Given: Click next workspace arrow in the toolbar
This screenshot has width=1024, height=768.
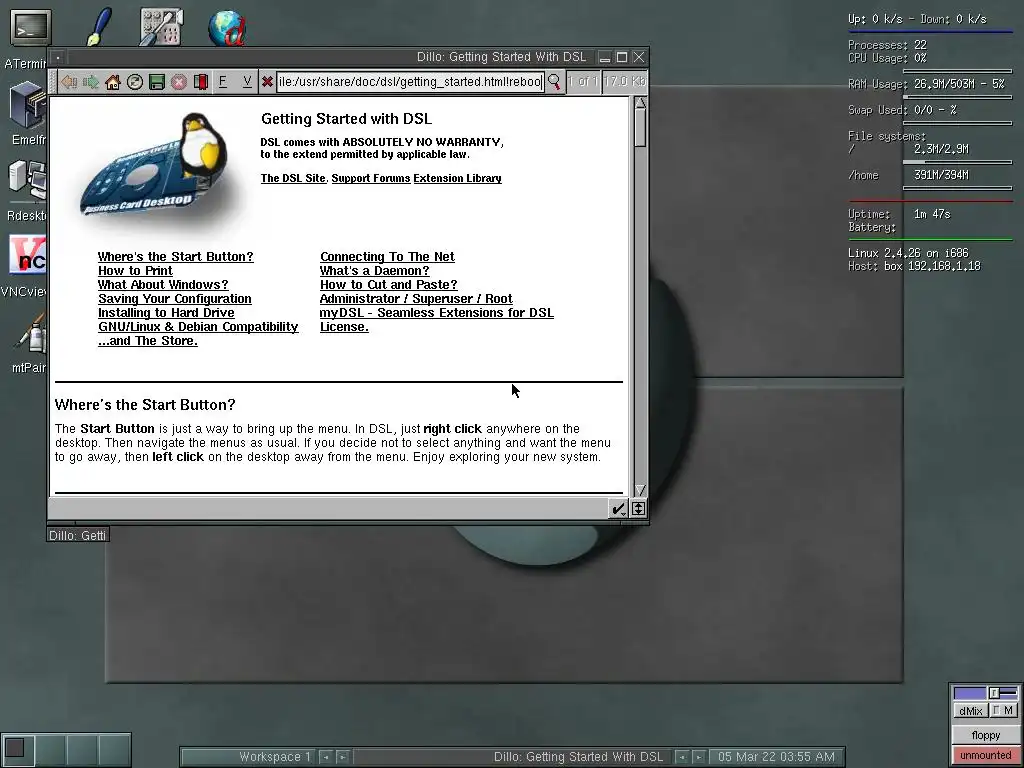Looking at the screenshot, I should (x=342, y=757).
